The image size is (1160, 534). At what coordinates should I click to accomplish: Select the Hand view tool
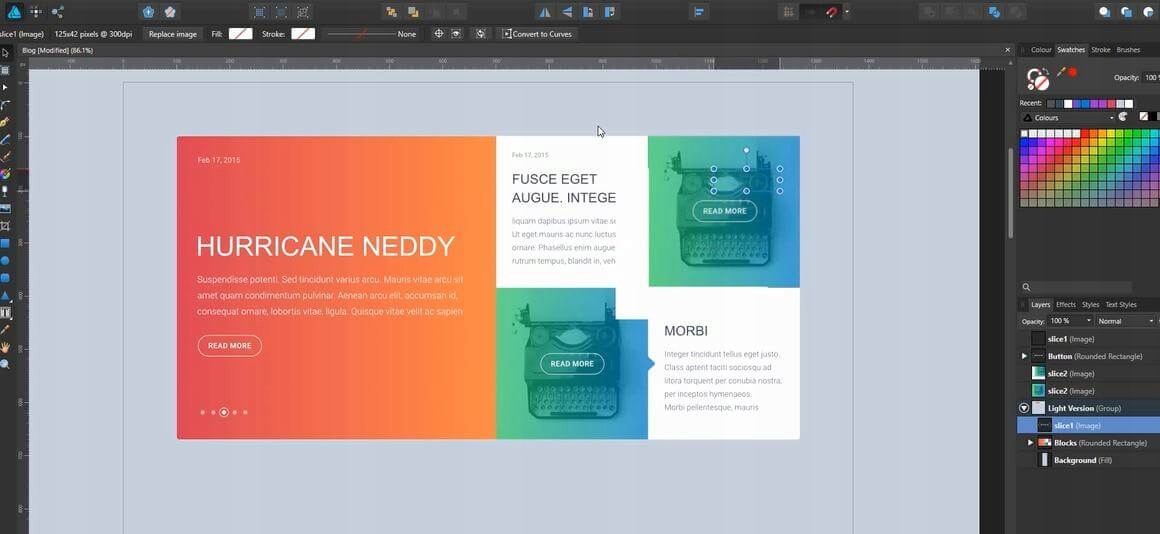(5, 347)
